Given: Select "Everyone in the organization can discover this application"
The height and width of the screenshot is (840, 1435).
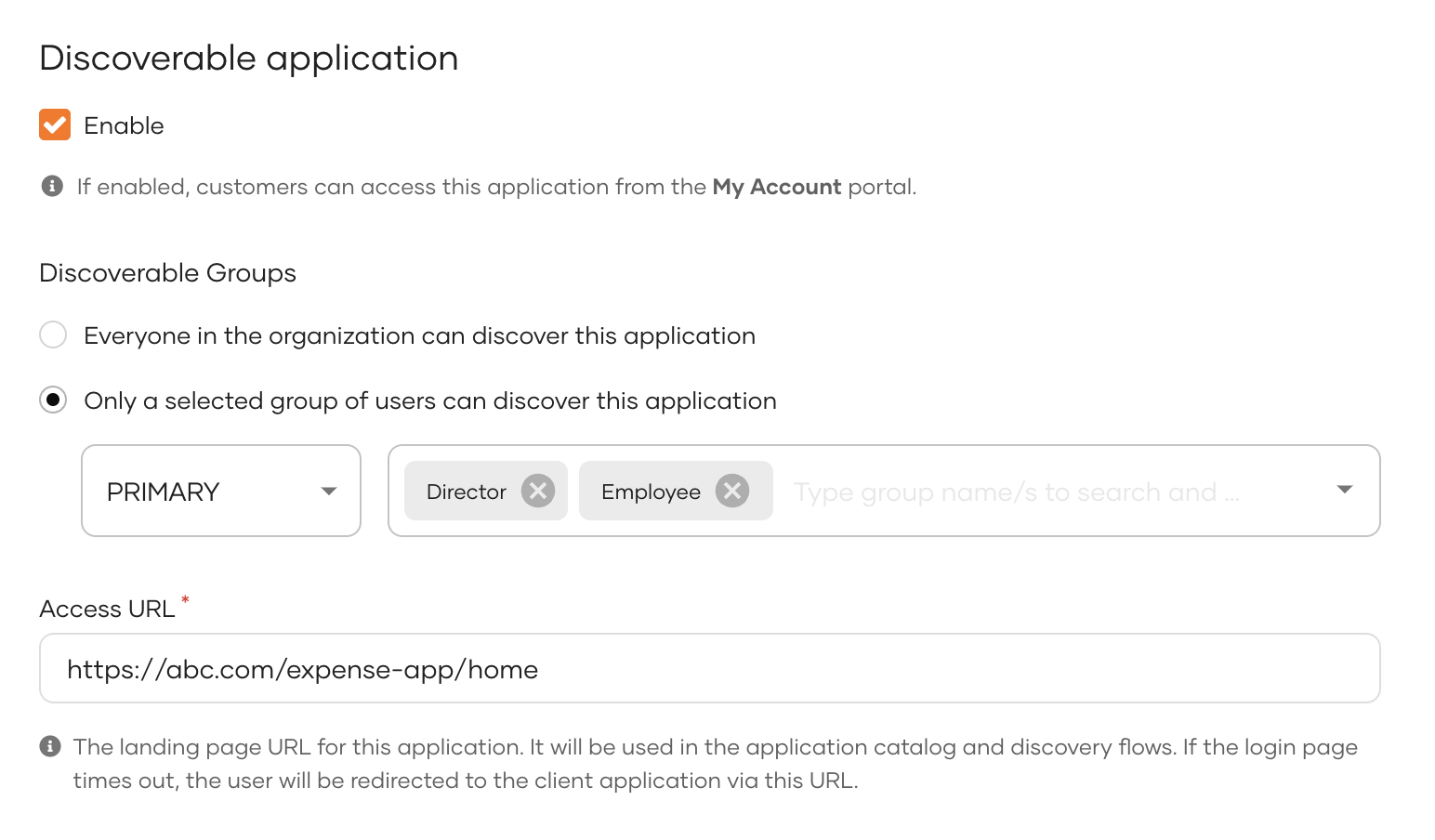Looking at the screenshot, I should point(53,335).
